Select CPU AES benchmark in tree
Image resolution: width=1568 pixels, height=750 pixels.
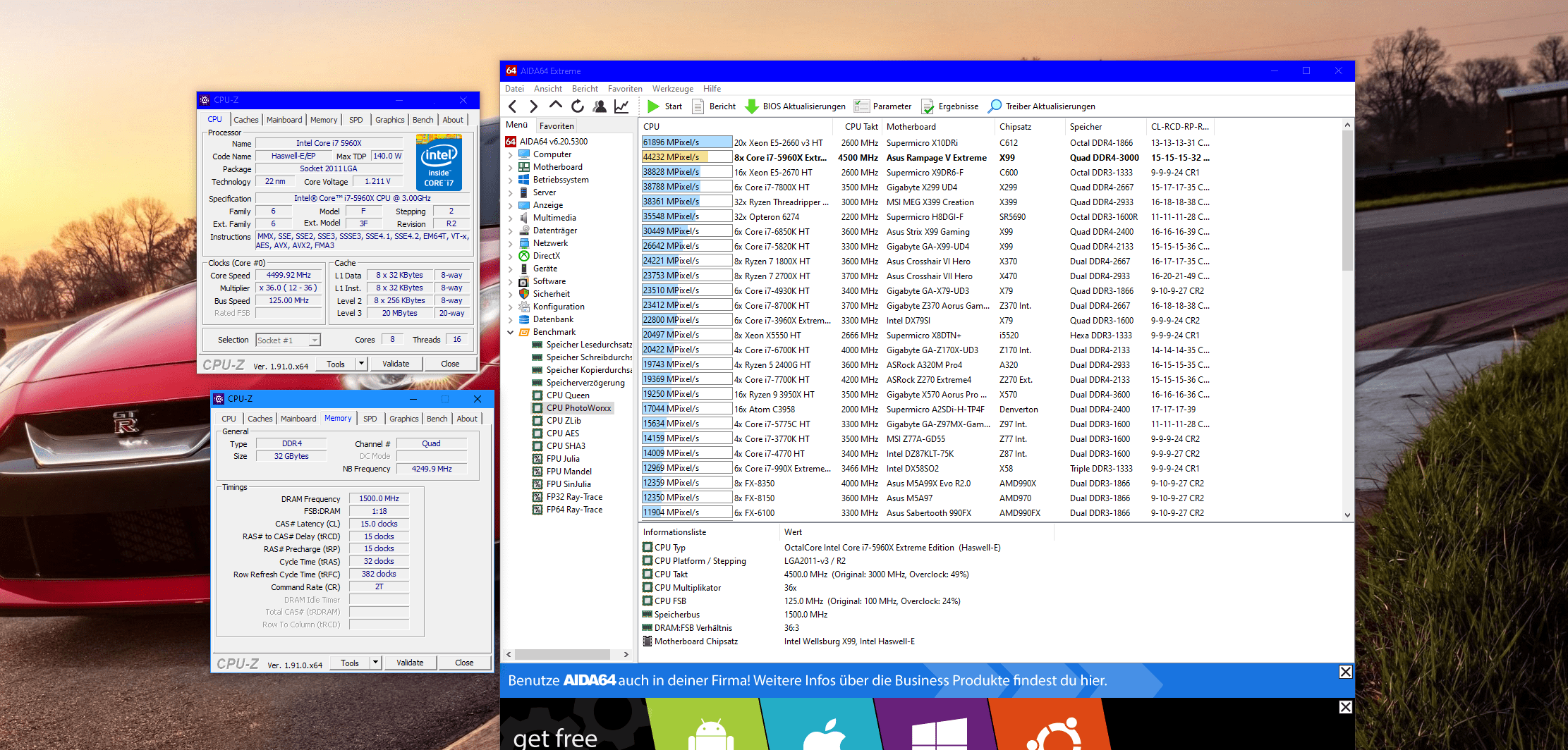563,434
